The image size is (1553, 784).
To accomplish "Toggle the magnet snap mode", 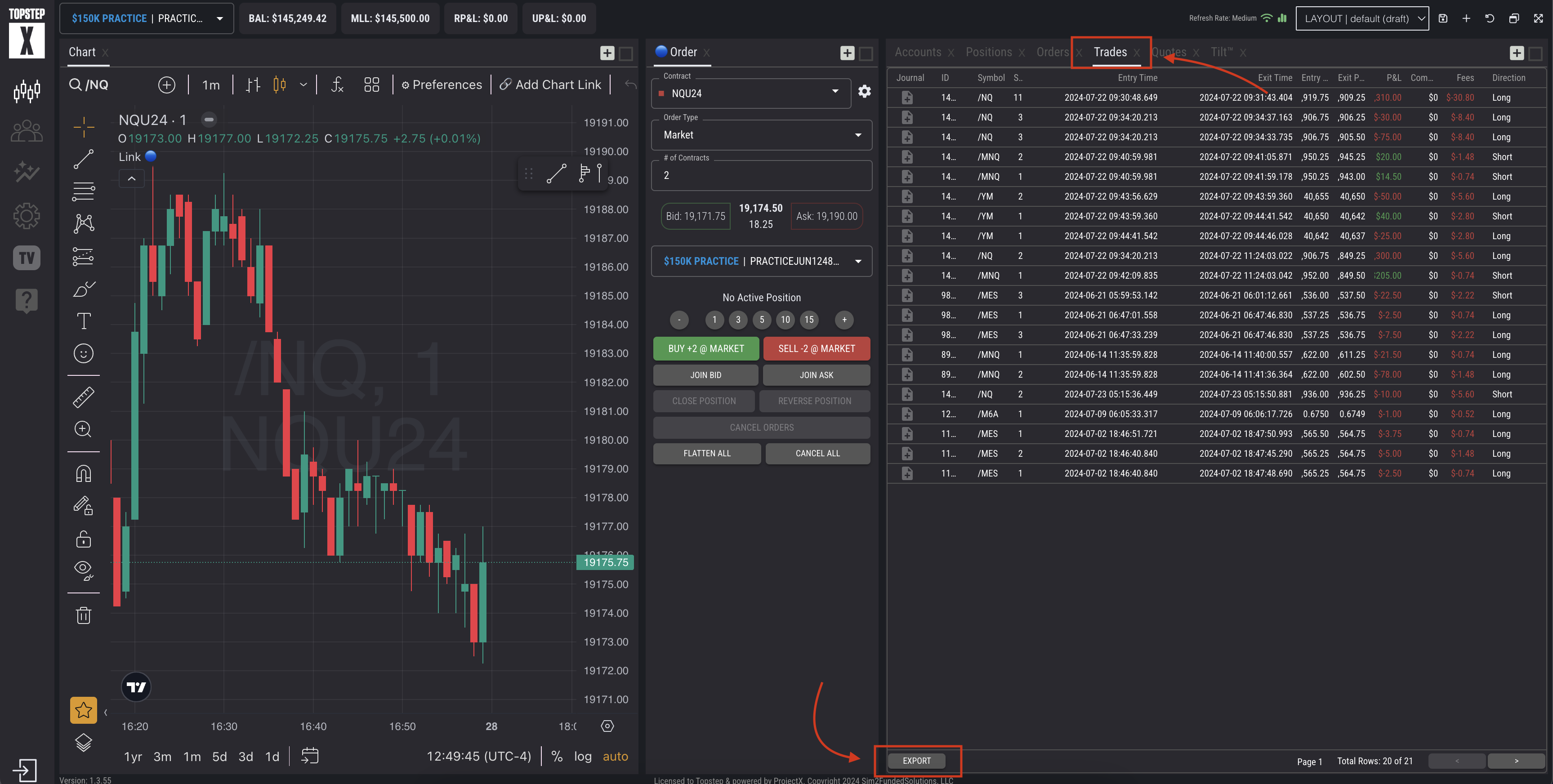I will tap(83, 474).
